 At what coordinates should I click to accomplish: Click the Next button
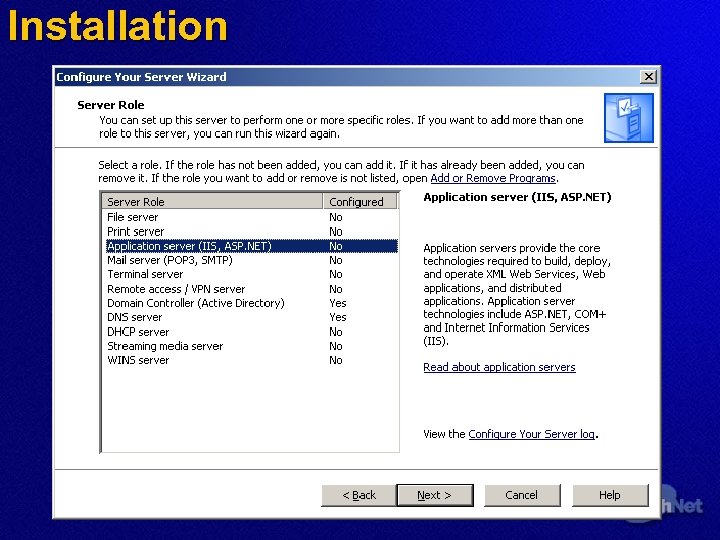tap(434, 495)
